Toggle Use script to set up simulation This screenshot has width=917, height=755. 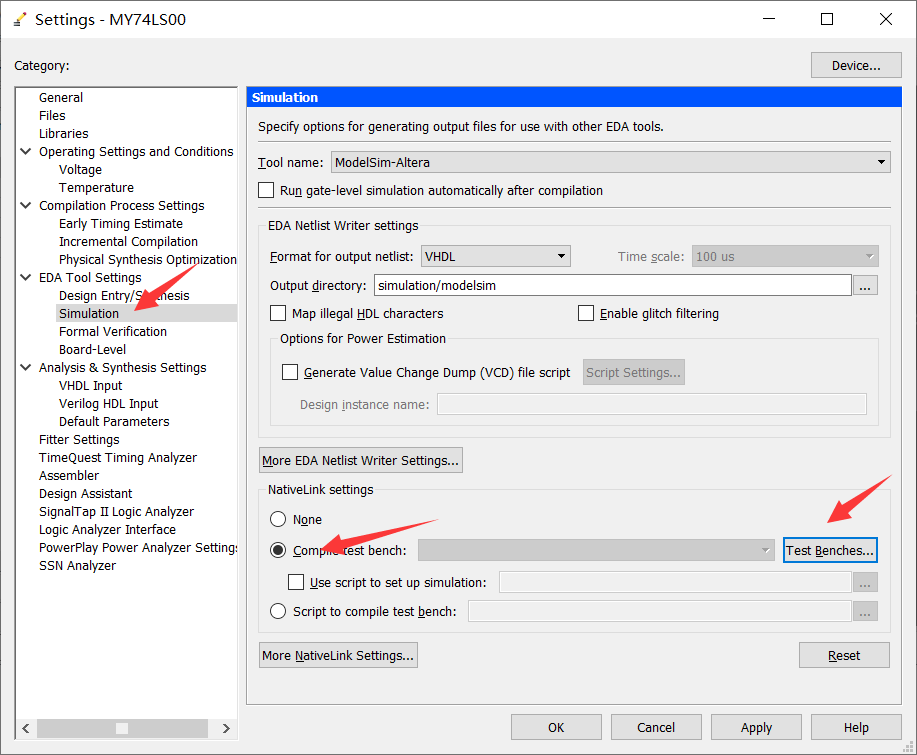pyautogui.click(x=296, y=582)
